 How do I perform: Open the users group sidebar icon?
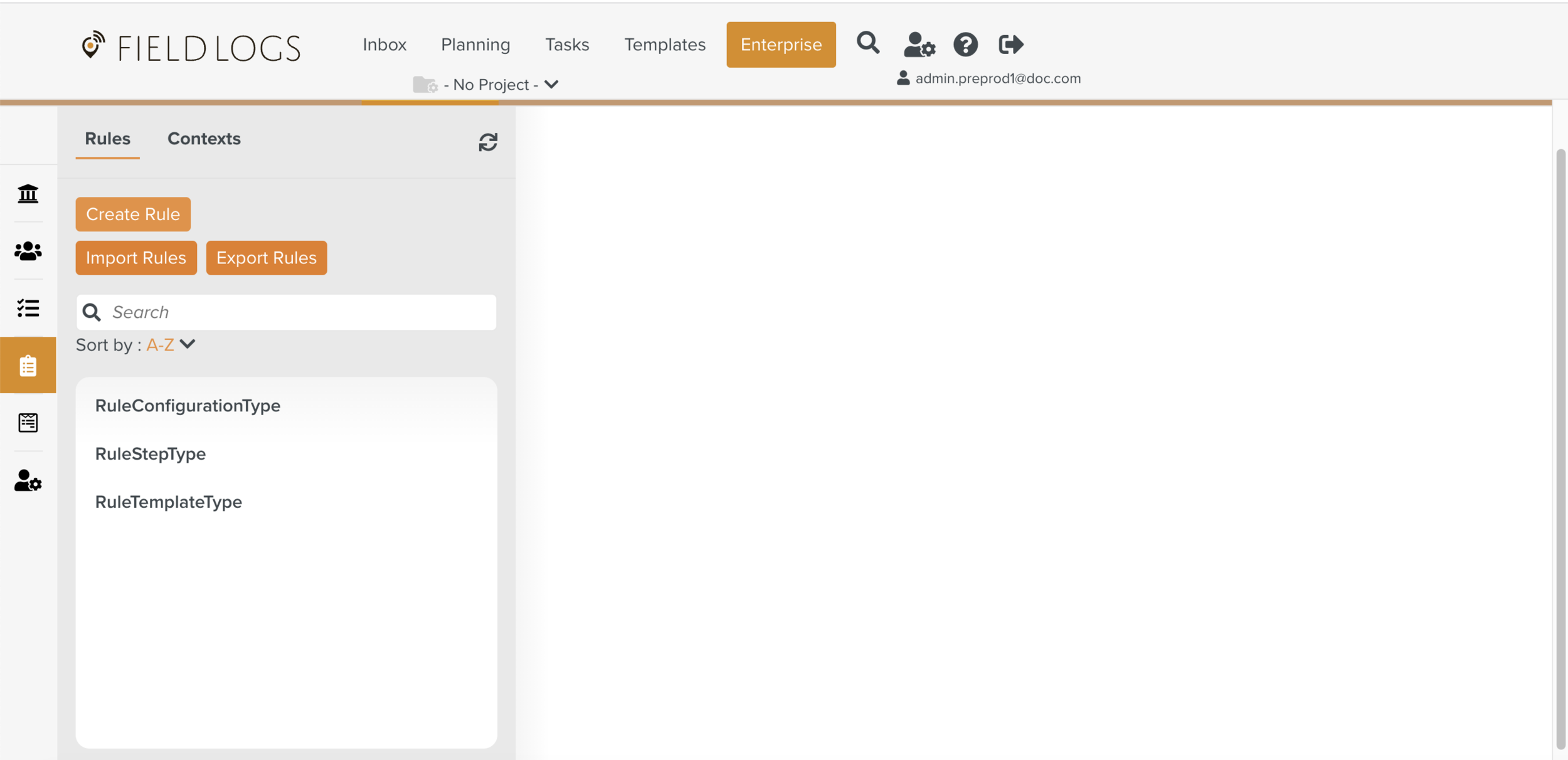pyautogui.click(x=28, y=251)
